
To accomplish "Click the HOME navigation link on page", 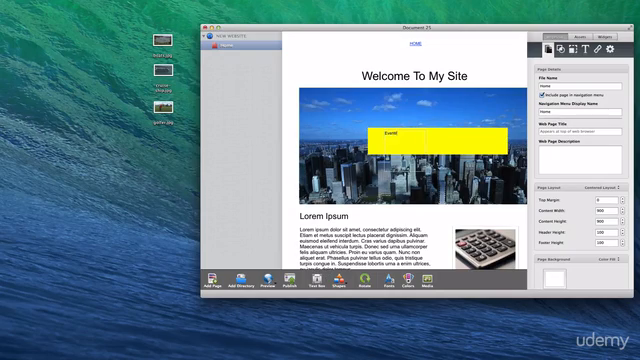I will tap(416, 44).
